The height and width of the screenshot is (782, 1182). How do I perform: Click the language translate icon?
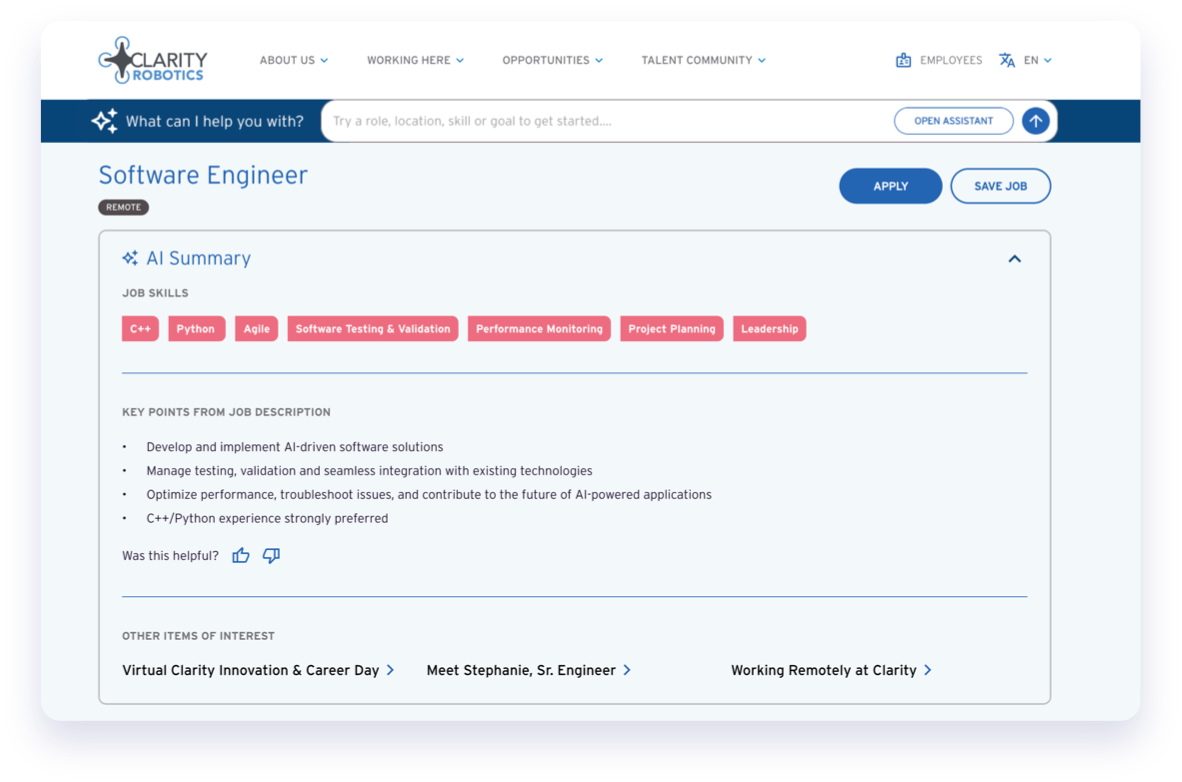point(1007,60)
